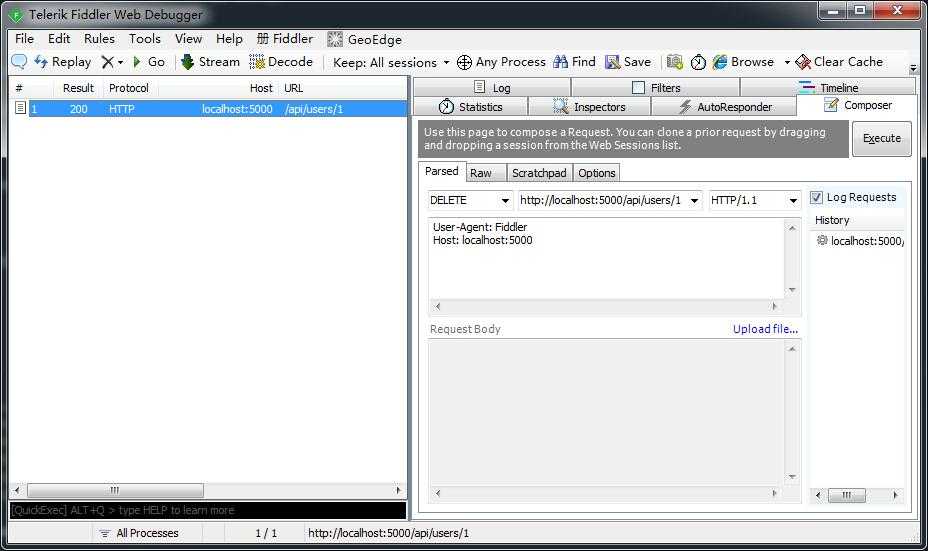Click the comment speech bubble icon
The height and width of the screenshot is (551, 928).
click(x=19, y=62)
